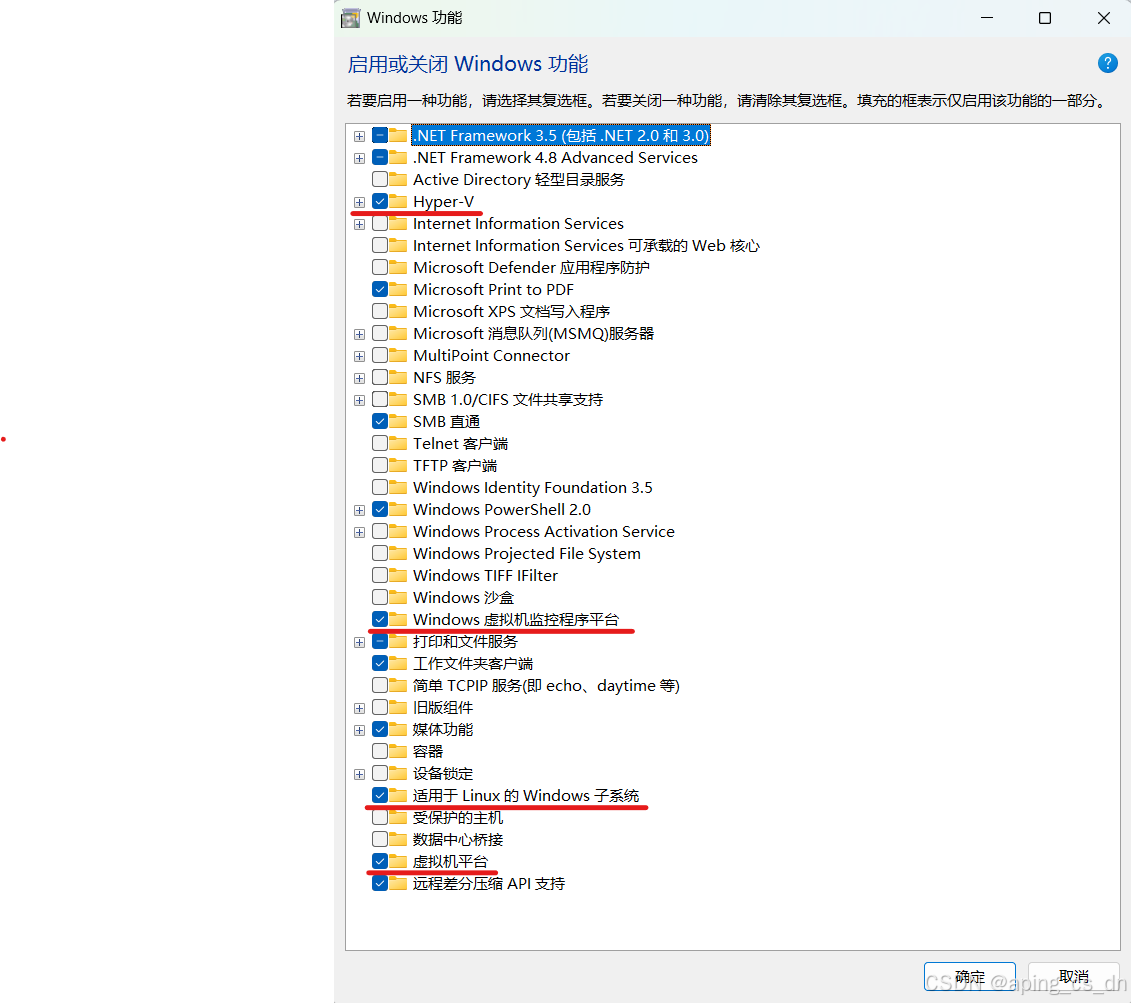The height and width of the screenshot is (1003, 1131).
Task: Enable the Telnet 客户端 checkbox
Action: tap(380, 443)
